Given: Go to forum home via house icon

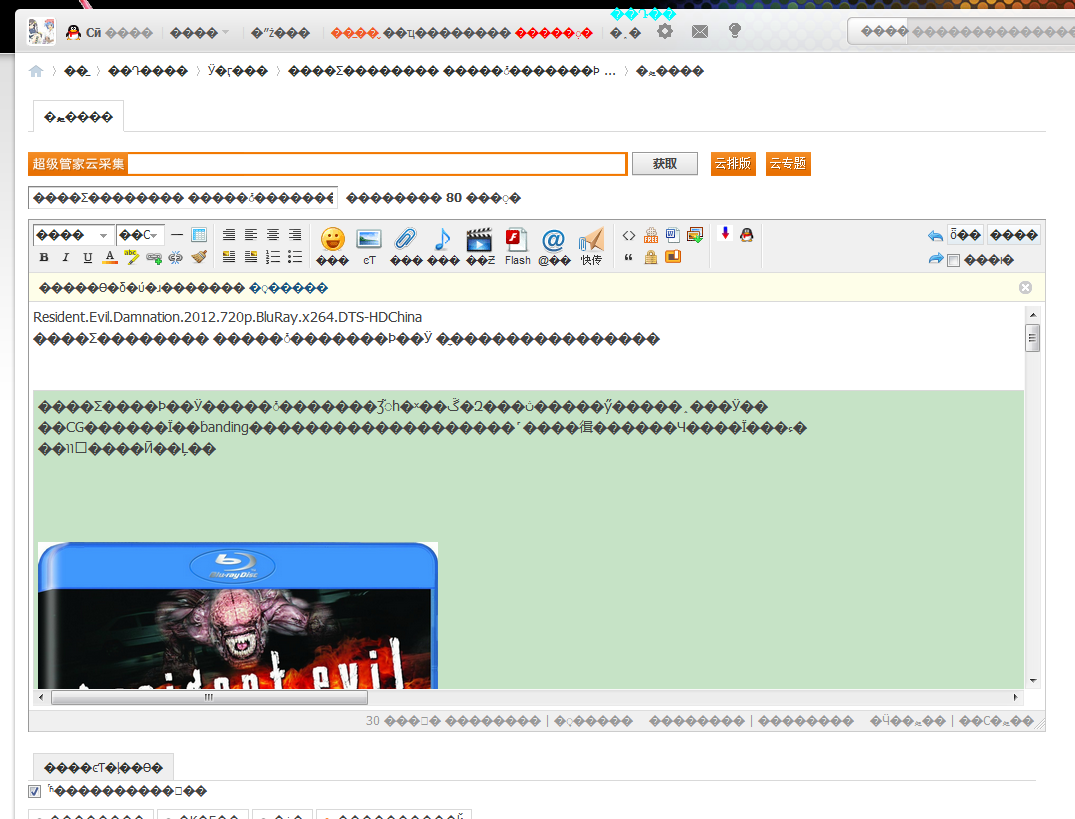Looking at the screenshot, I should pos(36,71).
